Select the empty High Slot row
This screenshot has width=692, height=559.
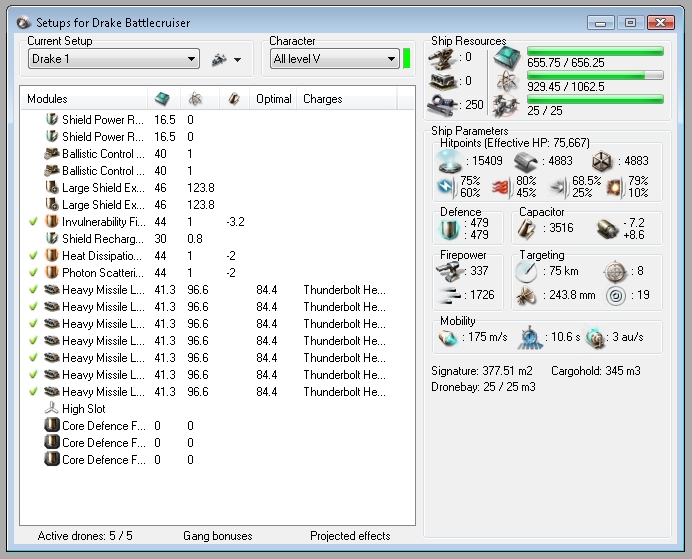217,409
